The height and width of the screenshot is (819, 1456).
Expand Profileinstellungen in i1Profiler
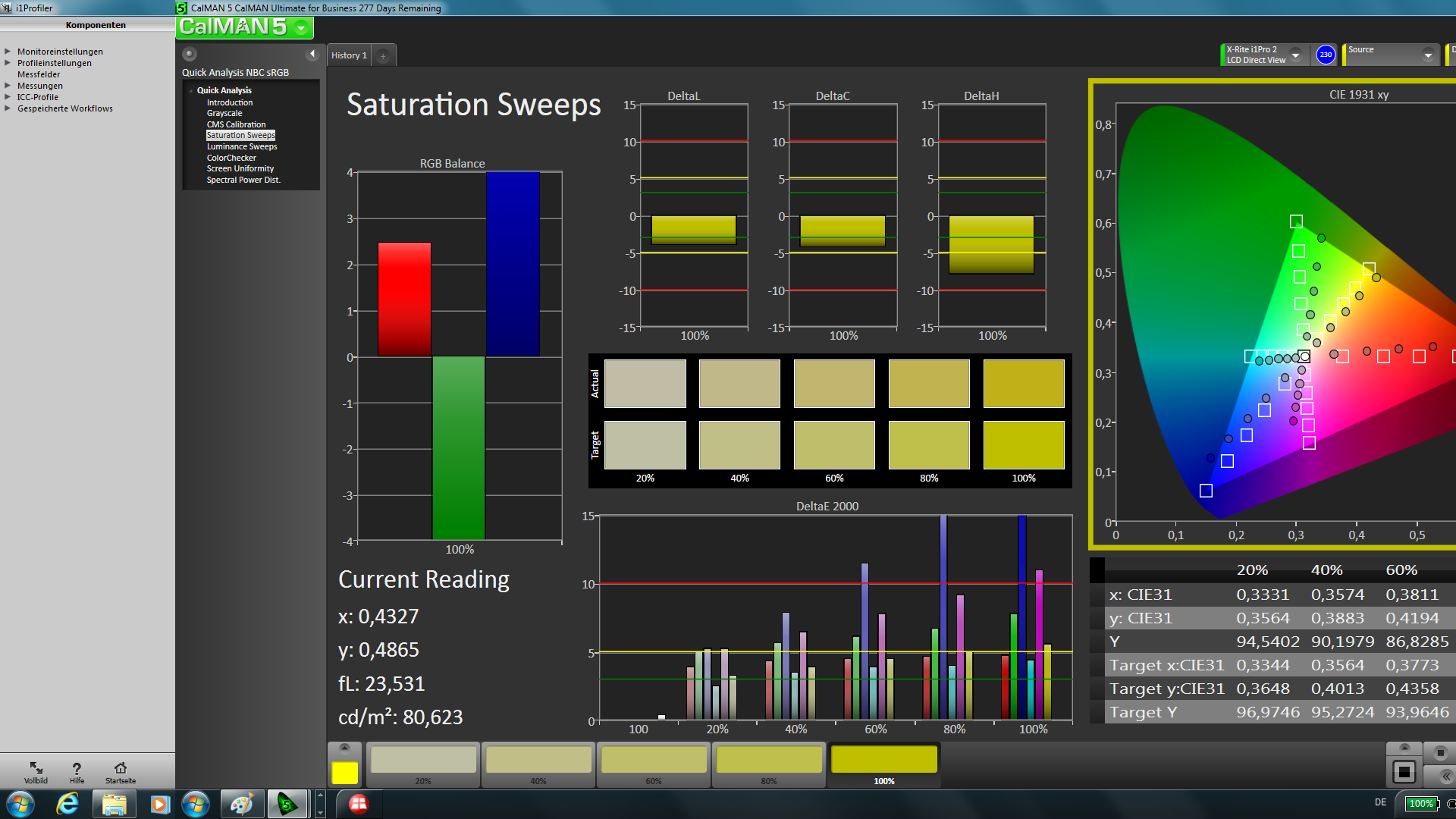8,63
